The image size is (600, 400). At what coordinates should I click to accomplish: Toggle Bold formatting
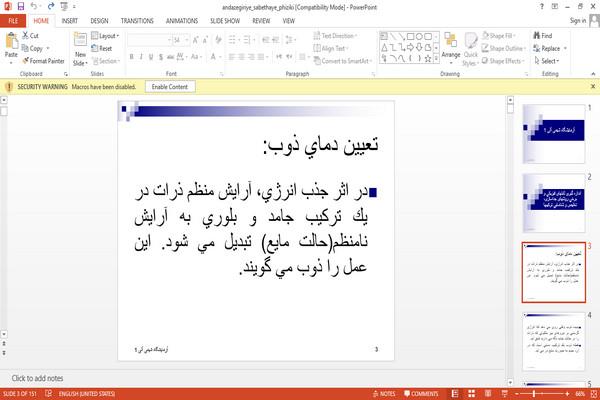point(131,57)
